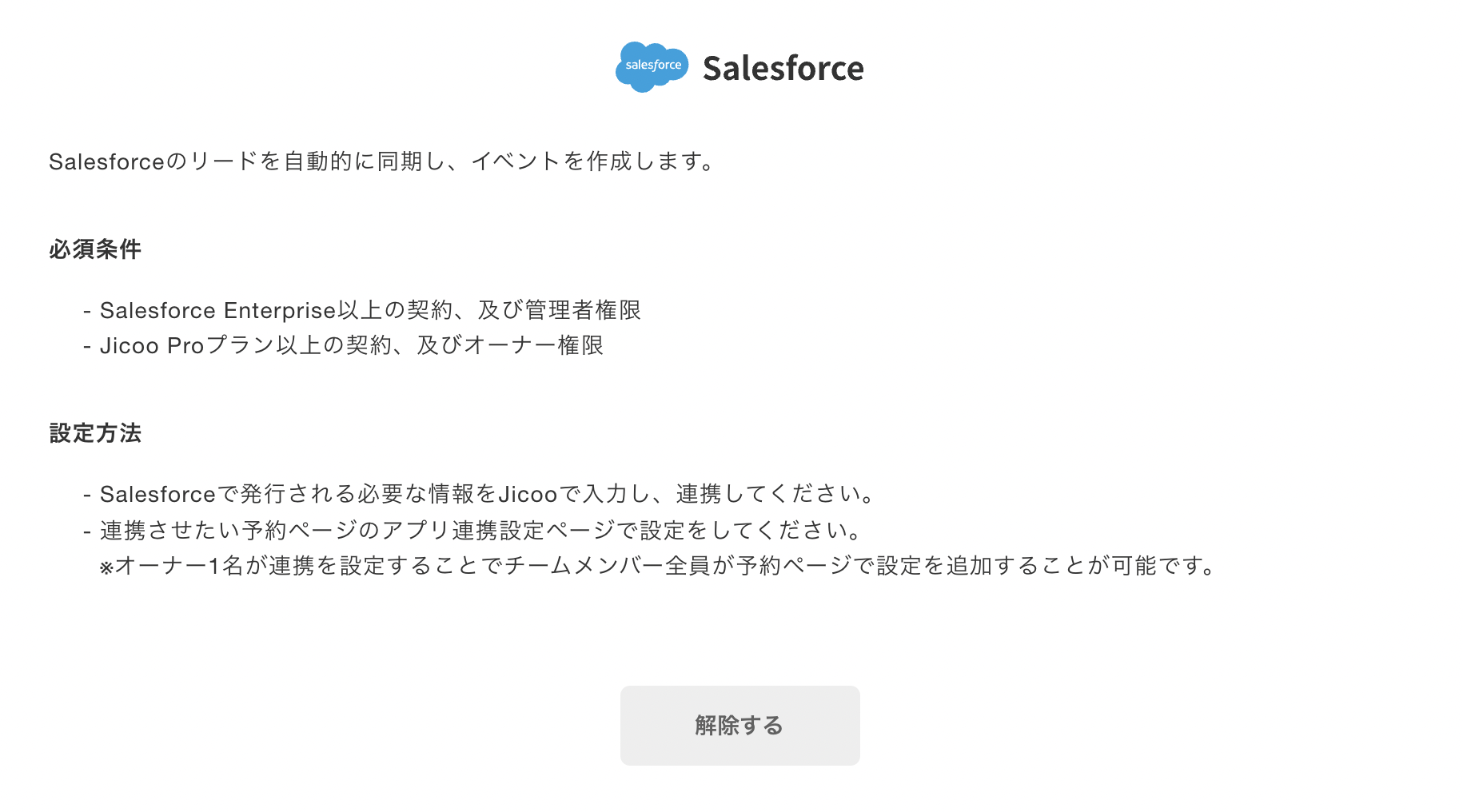Select the 設定方法 heading
1463x812 pixels.
[95, 433]
